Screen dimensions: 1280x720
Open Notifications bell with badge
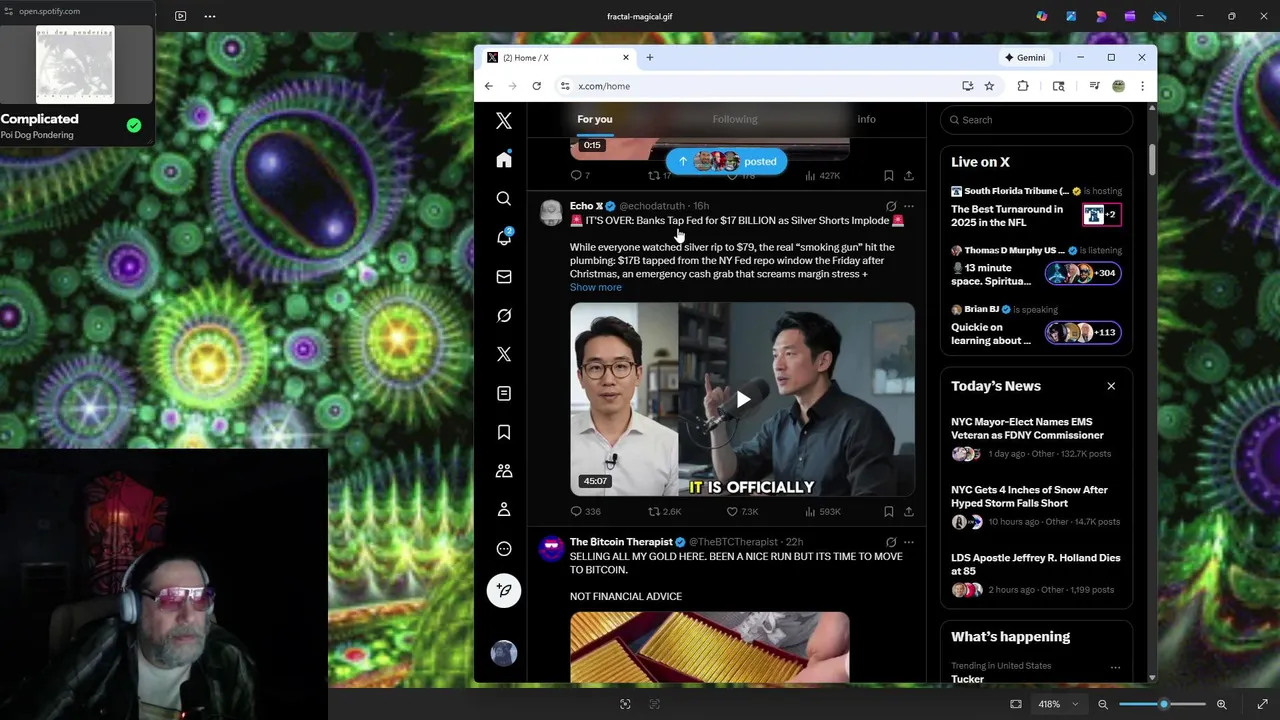tap(504, 237)
